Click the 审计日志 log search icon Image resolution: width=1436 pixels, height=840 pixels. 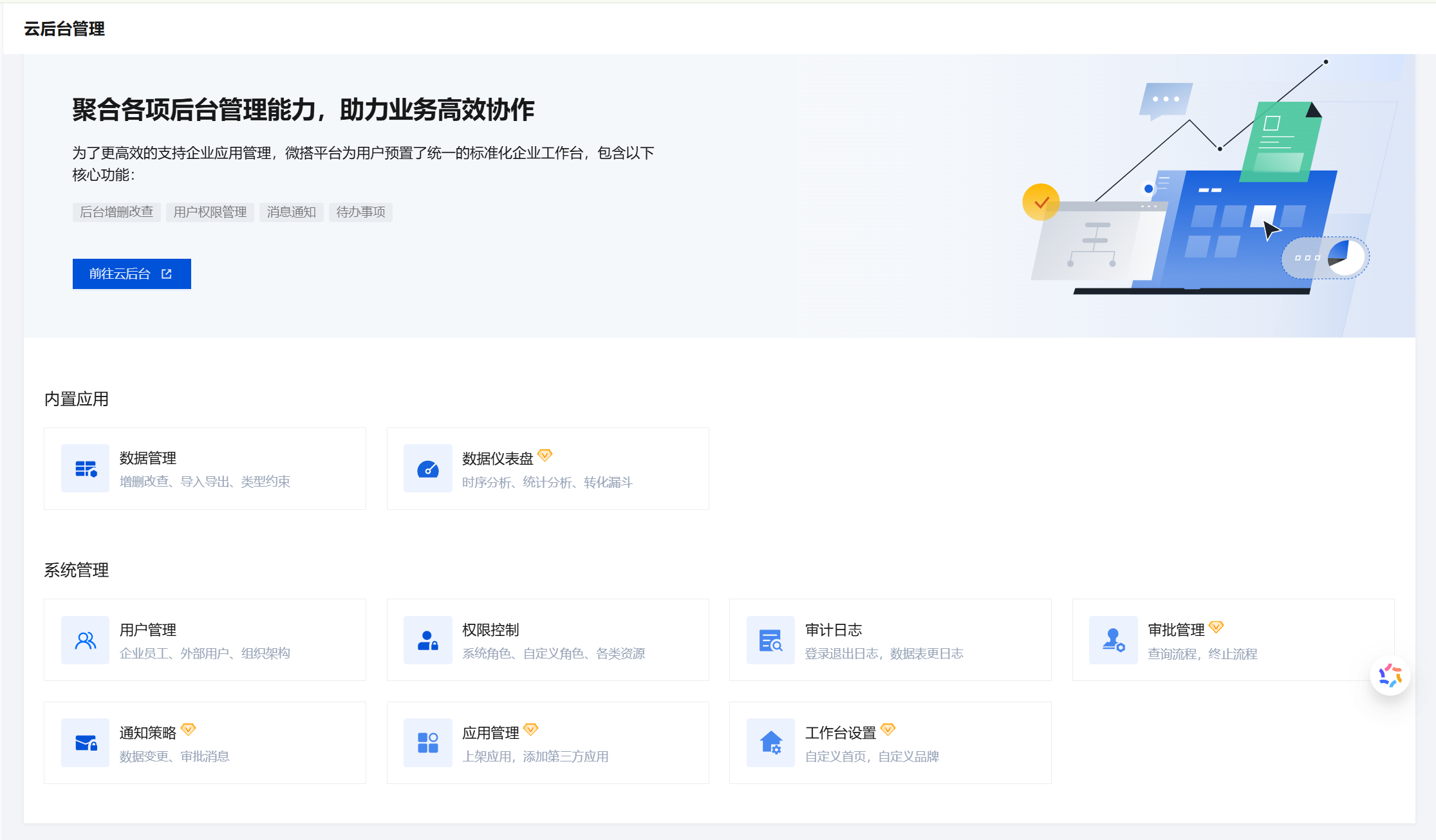(770, 640)
